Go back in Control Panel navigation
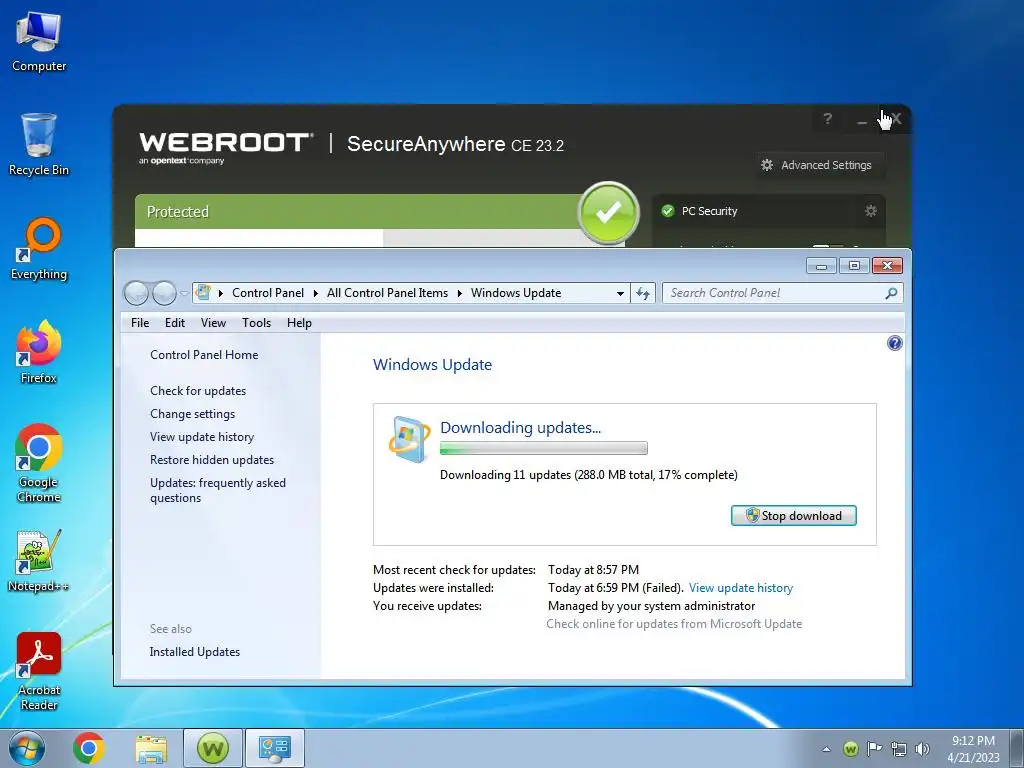The width and height of the screenshot is (1024, 768). pyautogui.click(x=136, y=293)
